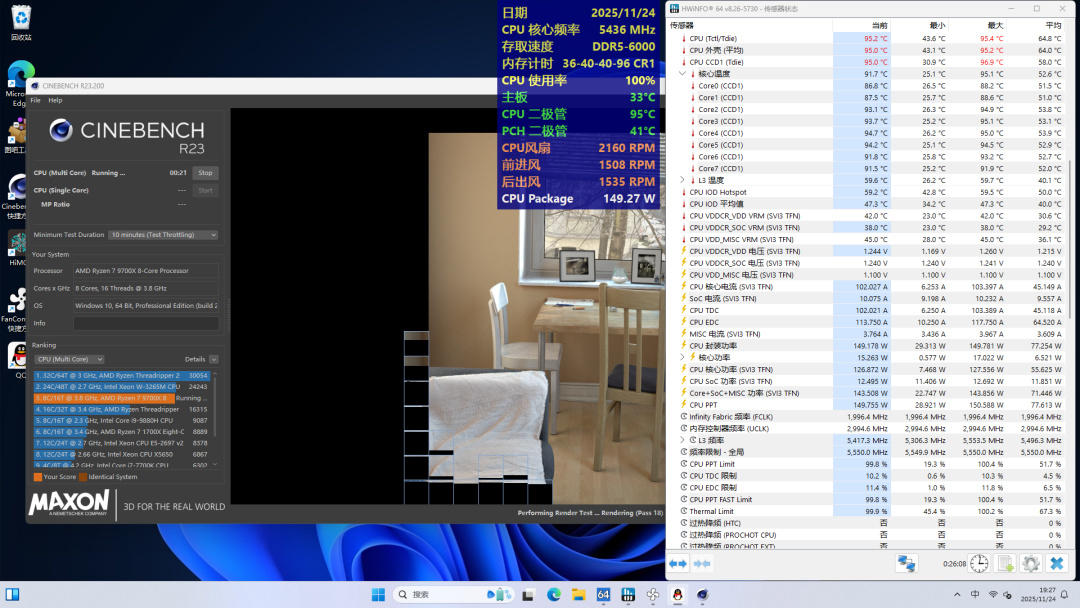
Task: Expand the L3 频率 group in HWiNFO
Action: coord(683,440)
